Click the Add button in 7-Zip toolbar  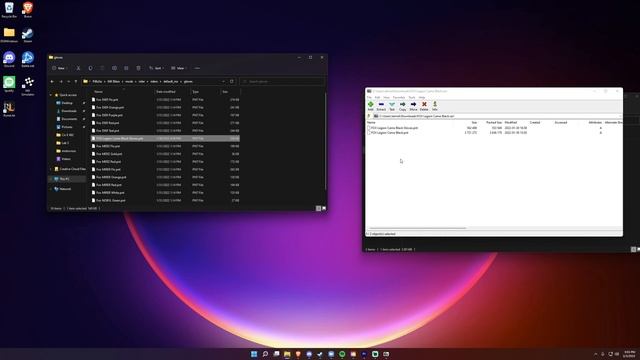click(x=371, y=106)
